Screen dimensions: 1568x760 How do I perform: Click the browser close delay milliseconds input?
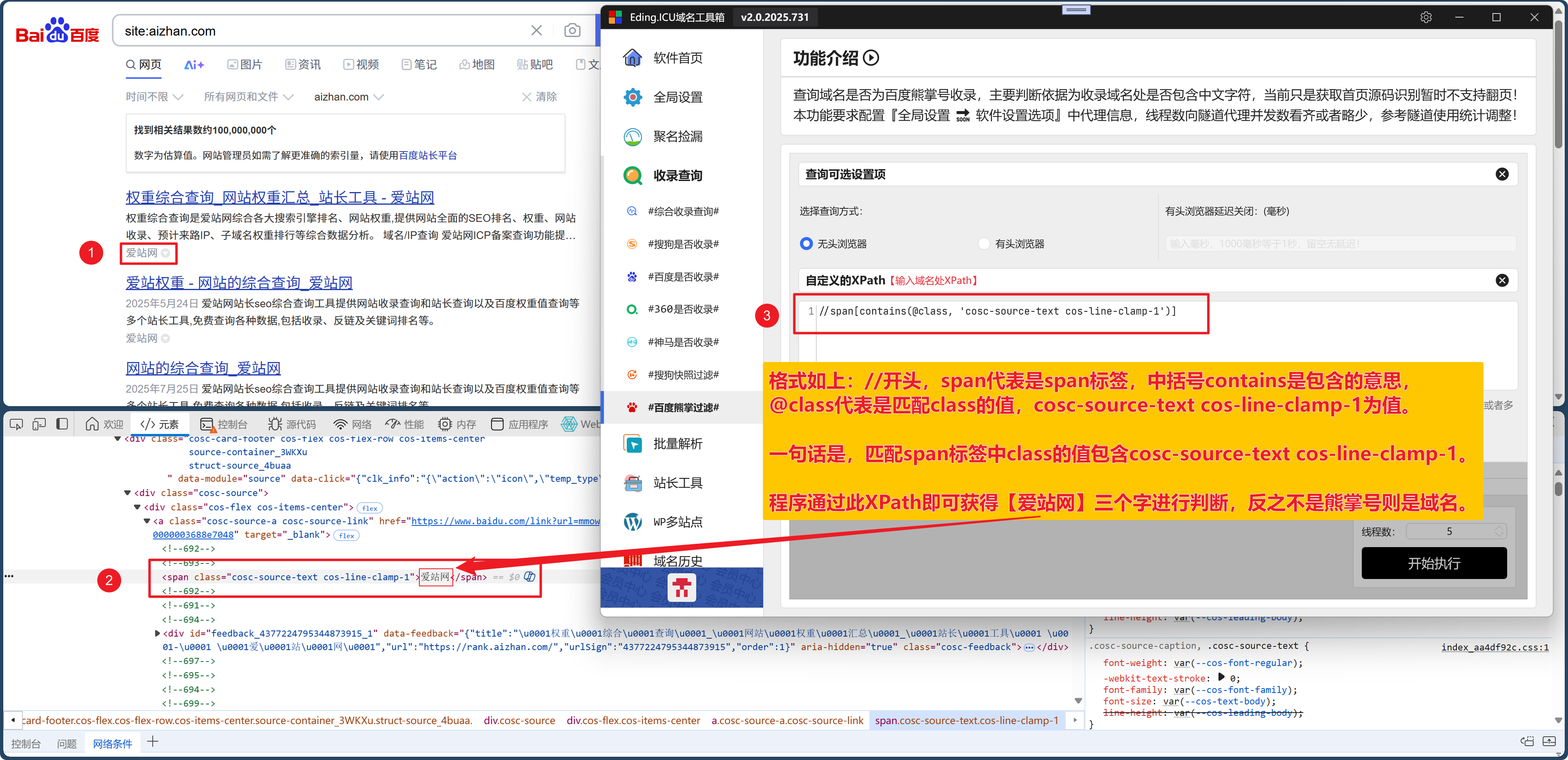pyautogui.click(x=1340, y=244)
